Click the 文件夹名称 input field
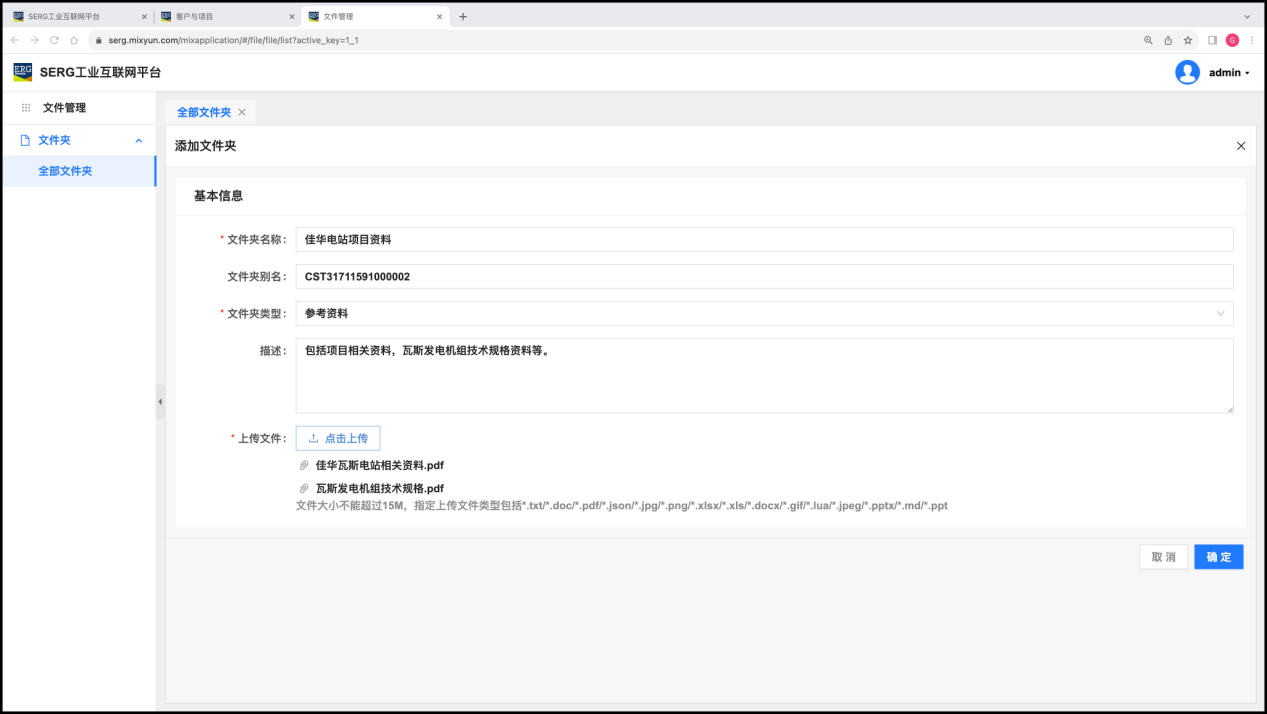Screen dimensions: 1267x714 (764, 240)
